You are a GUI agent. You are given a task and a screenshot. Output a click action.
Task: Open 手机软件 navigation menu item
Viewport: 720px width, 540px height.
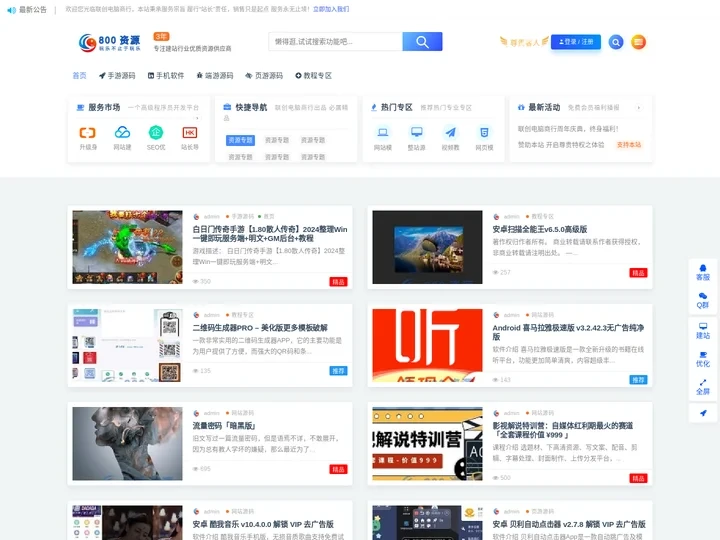(166, 75)
